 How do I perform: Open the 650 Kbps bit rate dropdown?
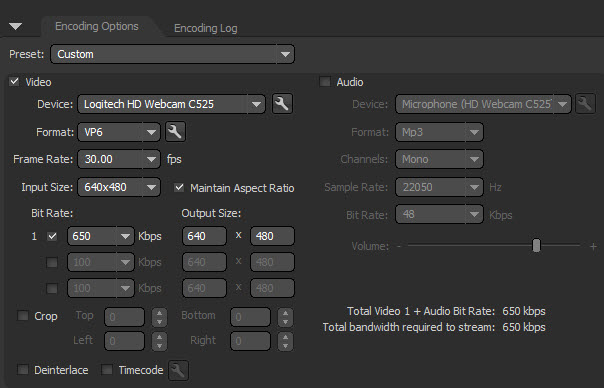(x=101, y=236)
